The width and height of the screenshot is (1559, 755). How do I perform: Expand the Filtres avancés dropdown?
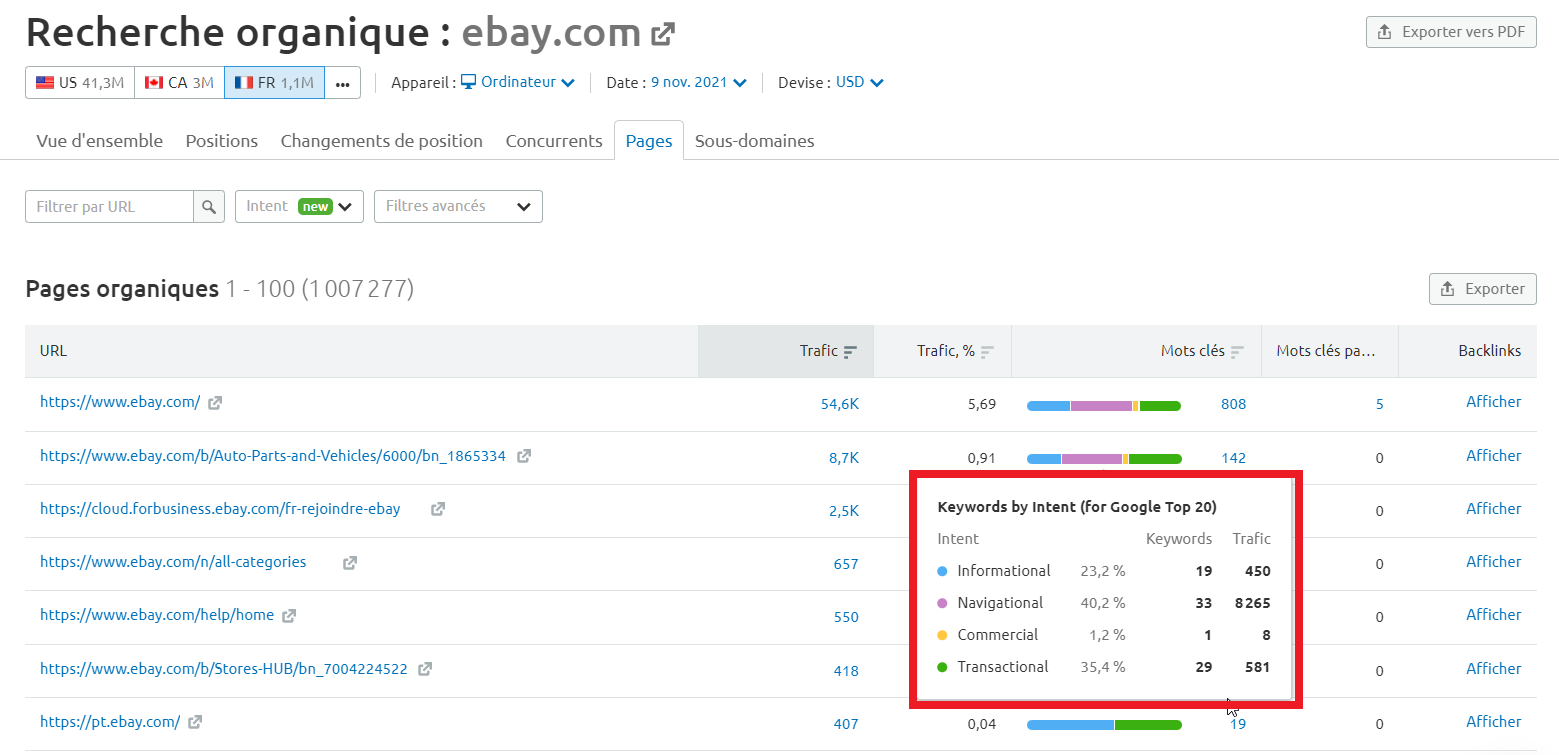click(x=457, y=206)
